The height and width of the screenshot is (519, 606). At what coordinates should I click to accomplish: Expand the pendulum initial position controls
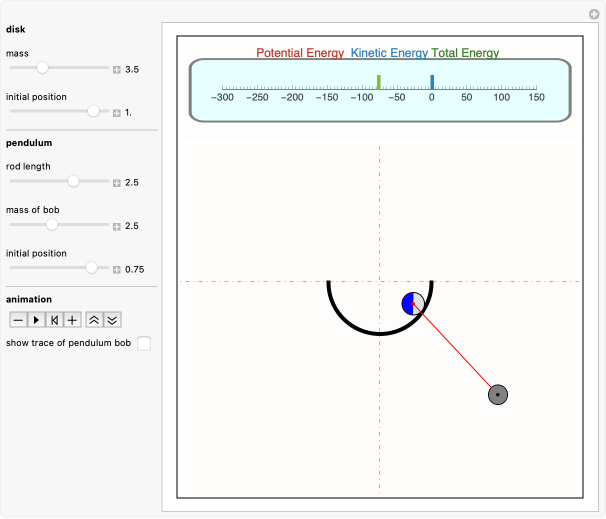[x=117, y=269]
